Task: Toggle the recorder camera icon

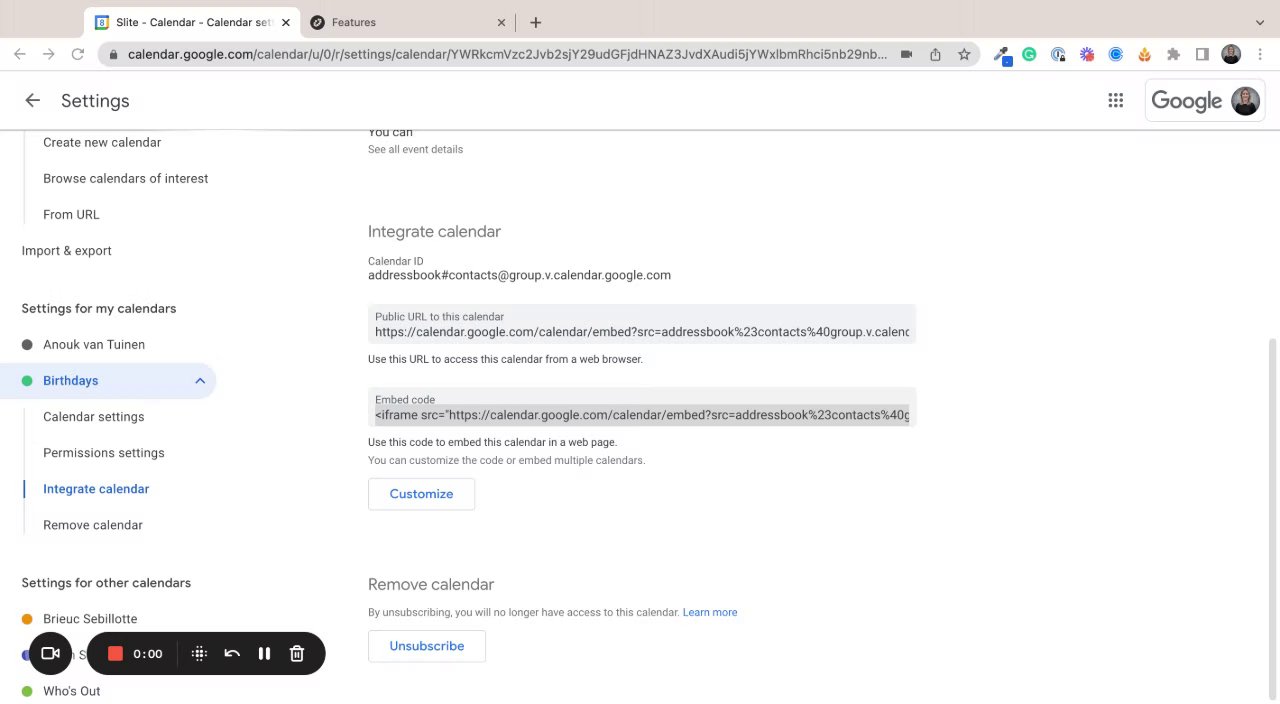Action: coord(50,654)
